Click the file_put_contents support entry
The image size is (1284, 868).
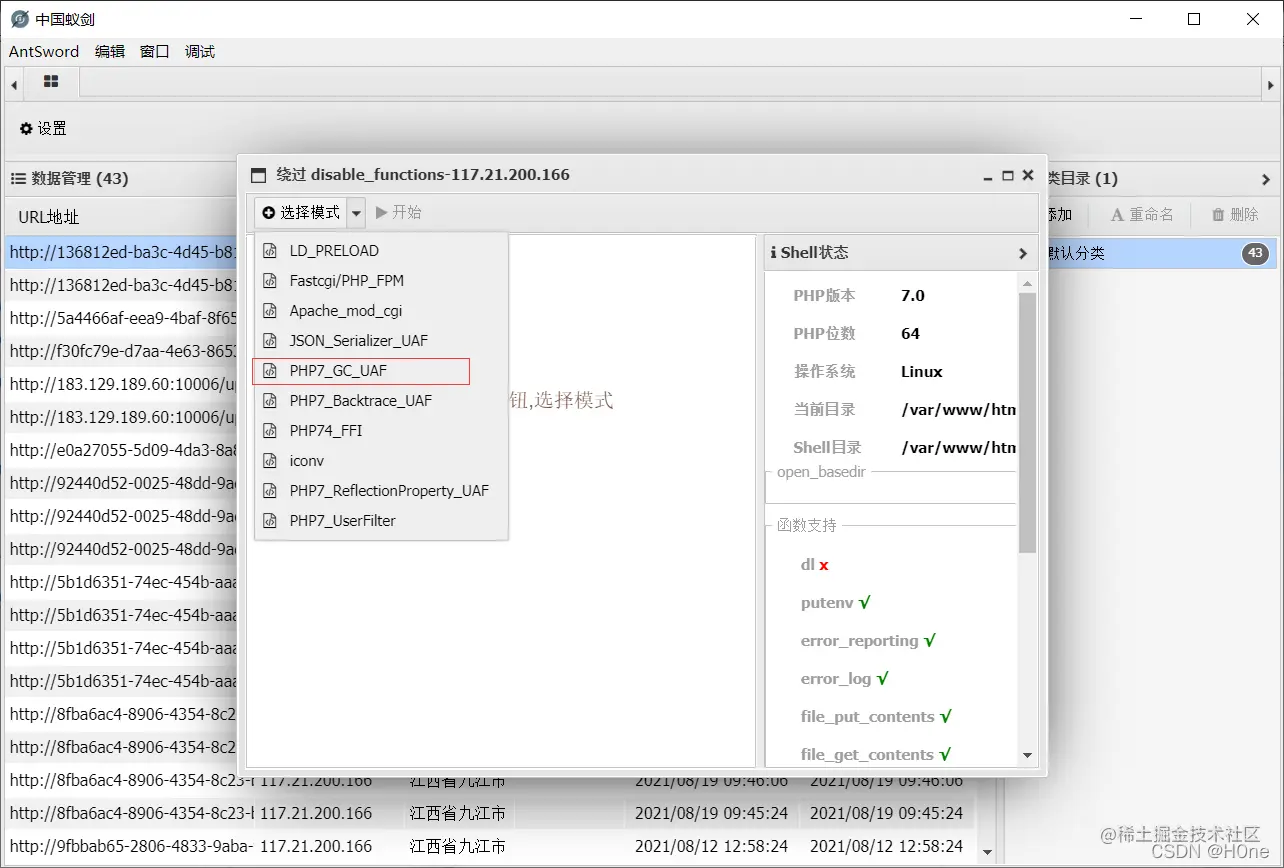[876, 717]
